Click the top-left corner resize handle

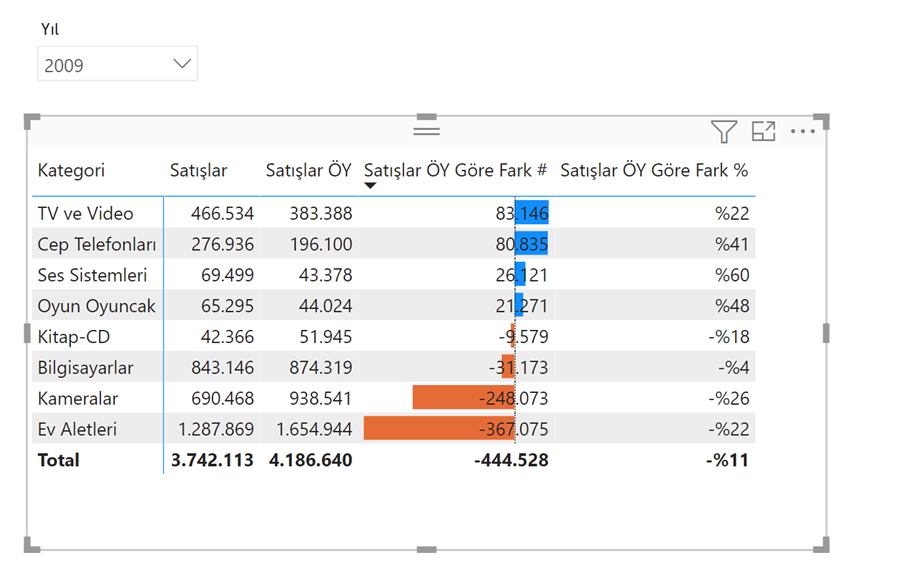tap(32, 121)
